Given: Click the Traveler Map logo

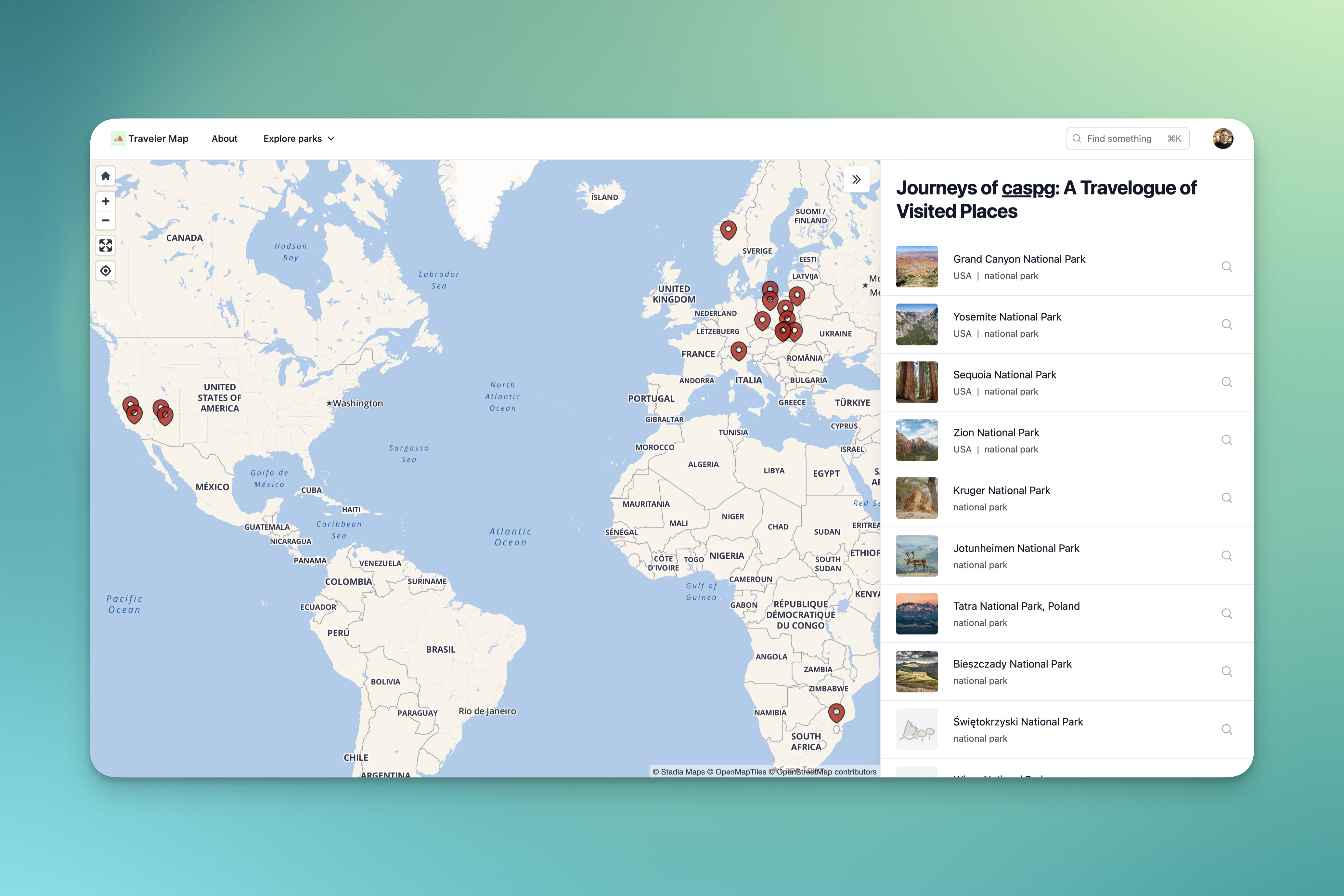Looking at the screenshot, I should [150, 139].
